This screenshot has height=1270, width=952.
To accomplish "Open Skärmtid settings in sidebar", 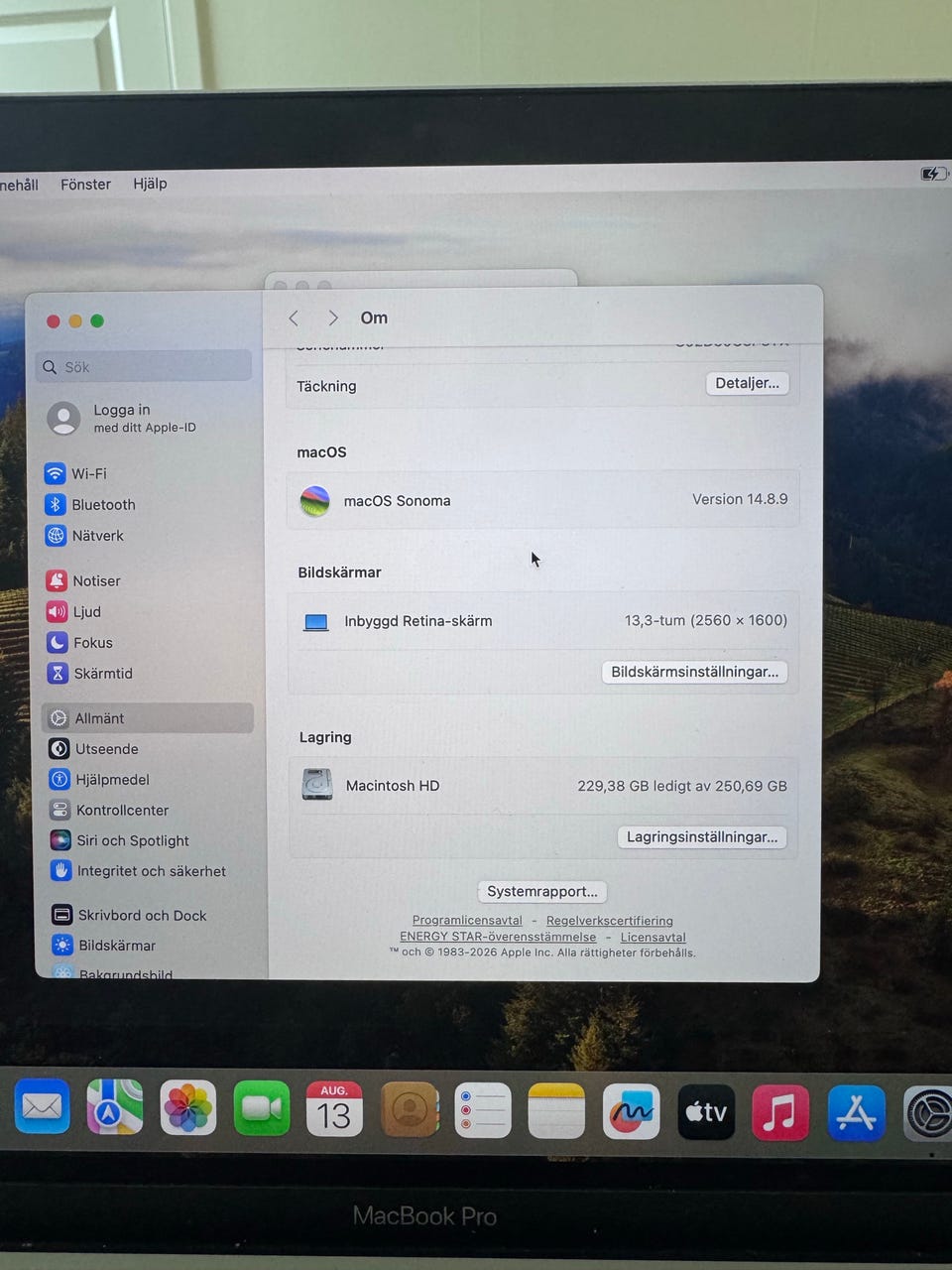I will pos(90,673).
